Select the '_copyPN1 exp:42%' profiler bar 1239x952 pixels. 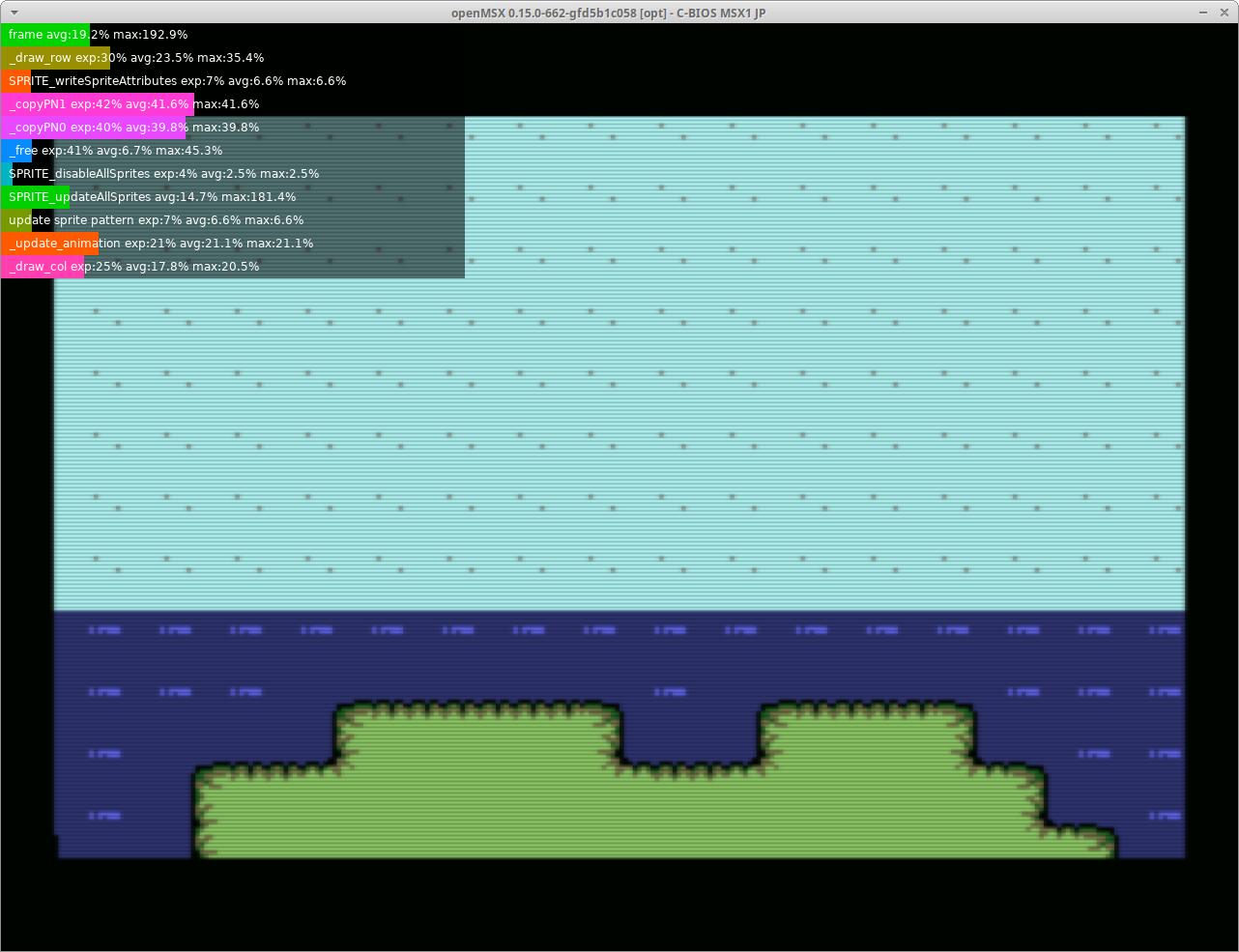[x=233, y=104]
